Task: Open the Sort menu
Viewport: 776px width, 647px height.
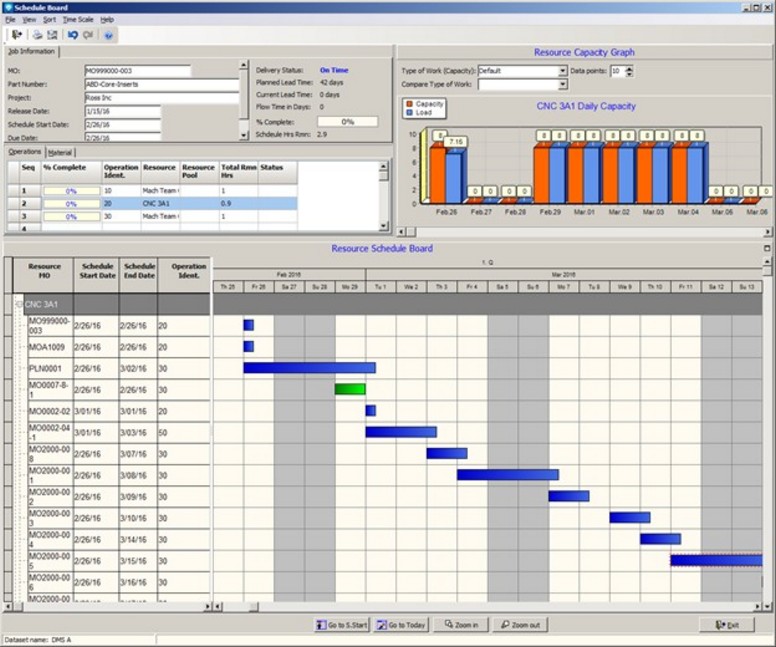Action: [x=49, y=19]
